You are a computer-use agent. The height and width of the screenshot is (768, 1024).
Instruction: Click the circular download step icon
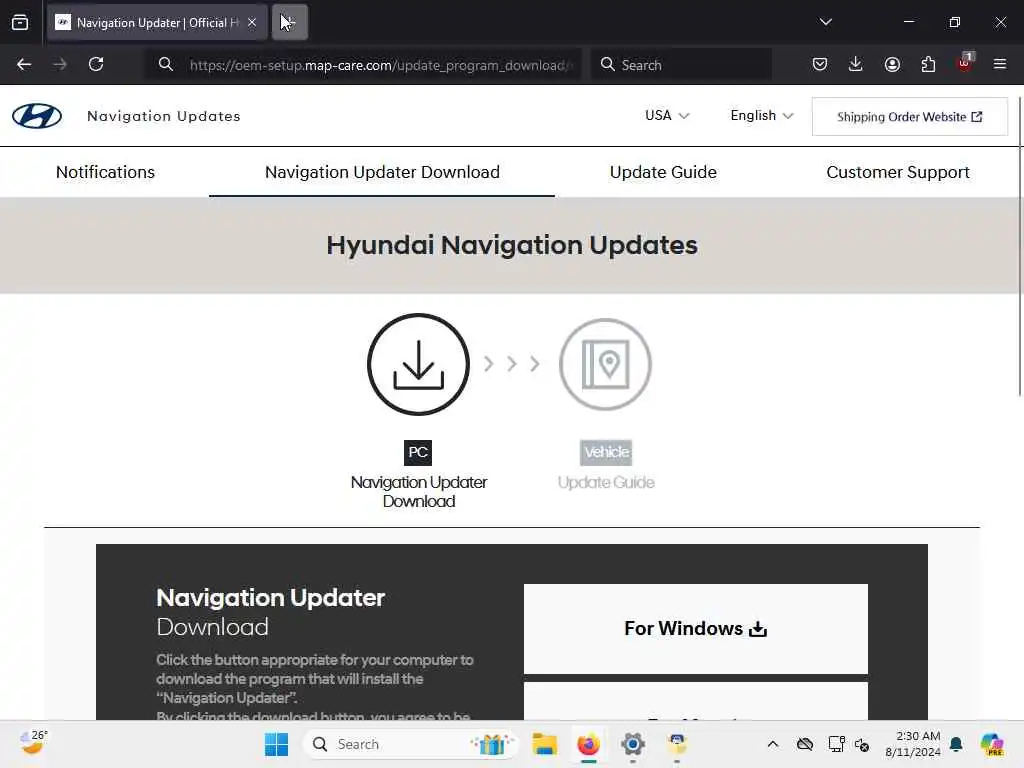point(418,364)
